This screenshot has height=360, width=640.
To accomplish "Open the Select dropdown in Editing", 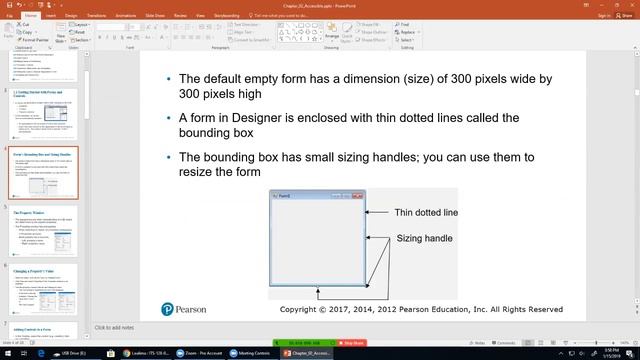I will [405, 40].
